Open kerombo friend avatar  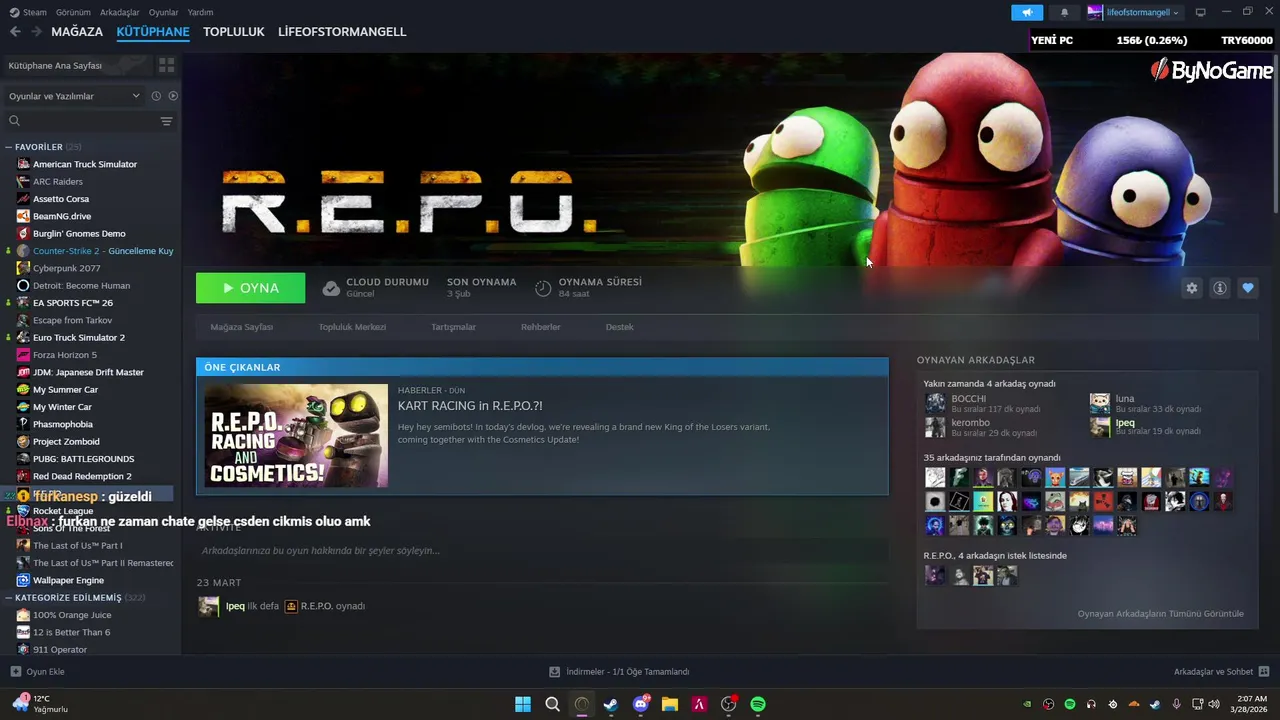click(935, 427)
